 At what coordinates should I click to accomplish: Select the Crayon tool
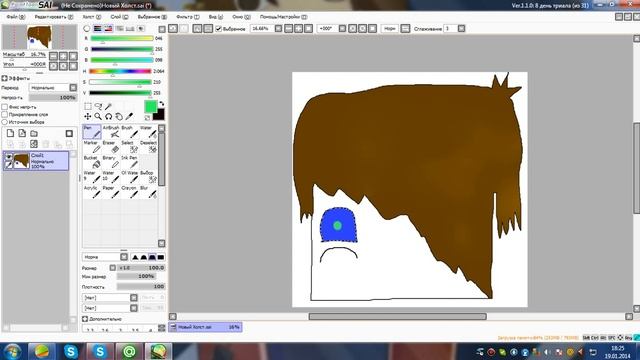coord(129,192)
